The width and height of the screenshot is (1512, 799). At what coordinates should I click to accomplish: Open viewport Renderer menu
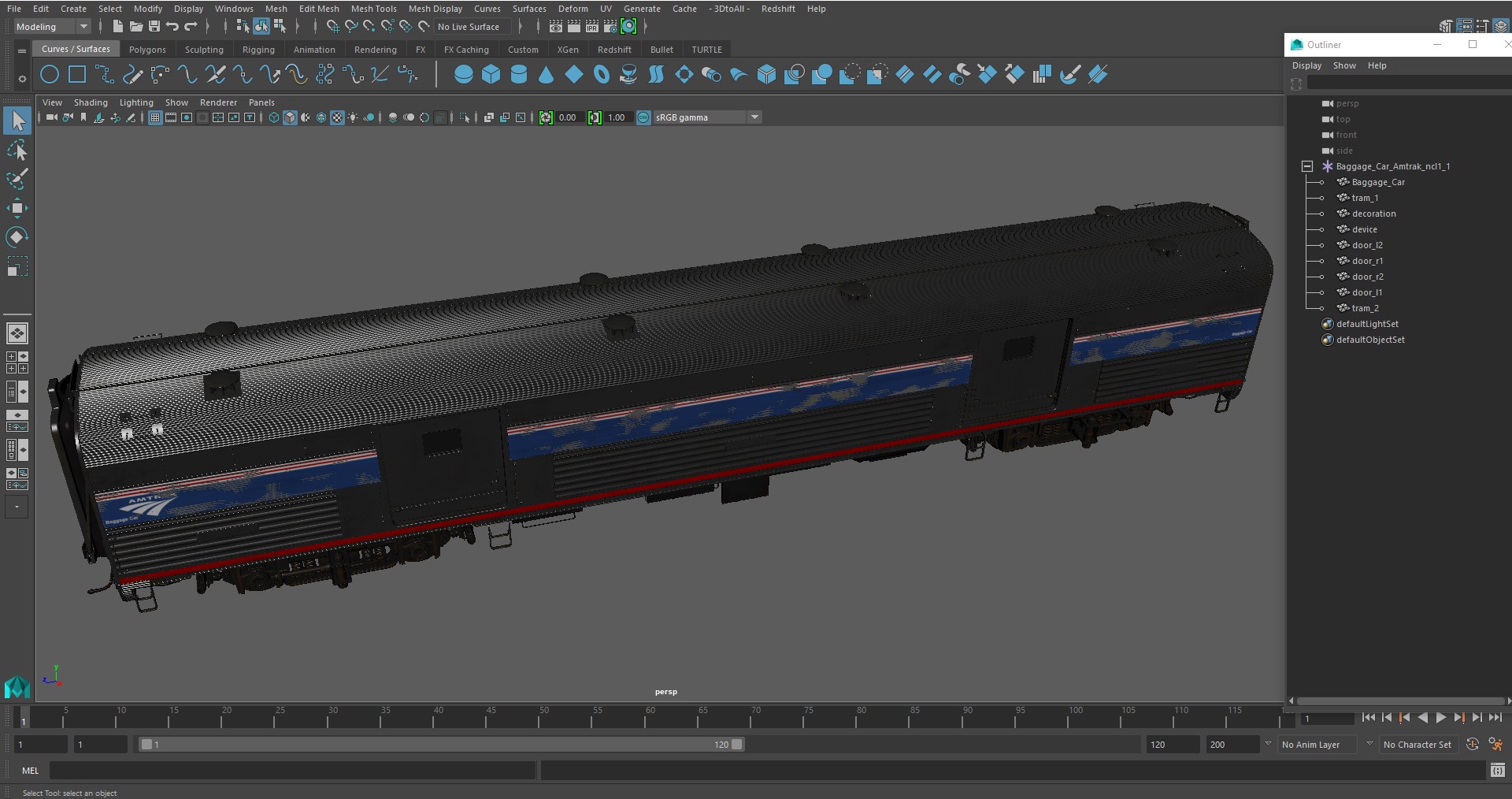point(218,102)
